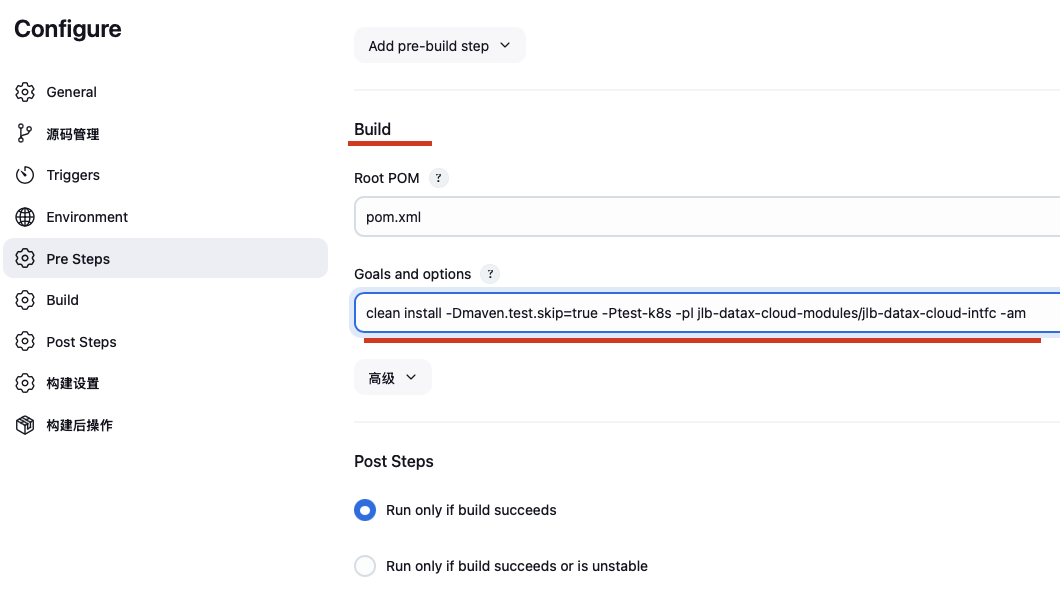Open the Environment section link
The height and width of the screenshot is (596, 1060).
tap(87, 217)
